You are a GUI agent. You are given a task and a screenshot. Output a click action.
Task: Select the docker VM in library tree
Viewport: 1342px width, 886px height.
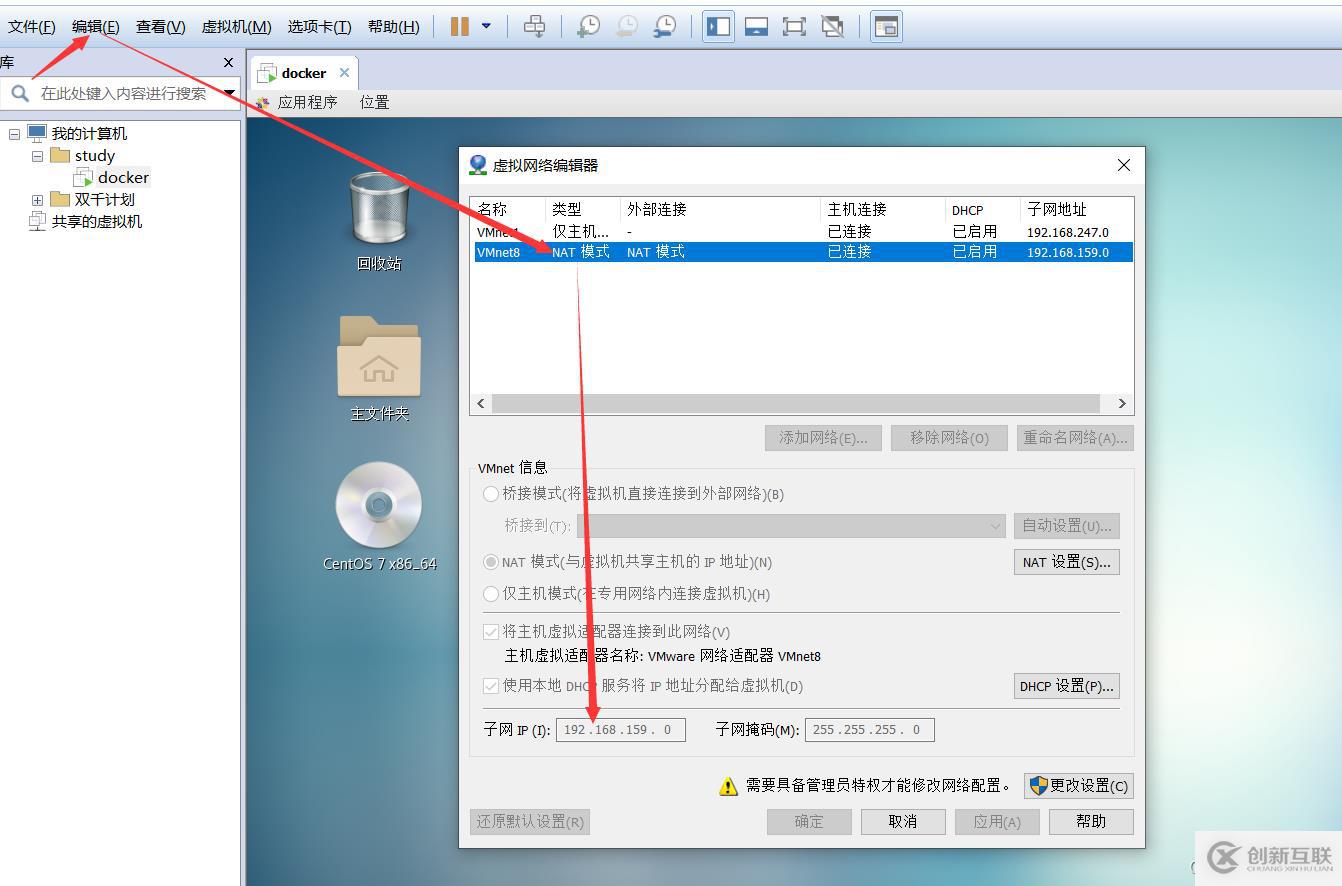pos(112,177)
